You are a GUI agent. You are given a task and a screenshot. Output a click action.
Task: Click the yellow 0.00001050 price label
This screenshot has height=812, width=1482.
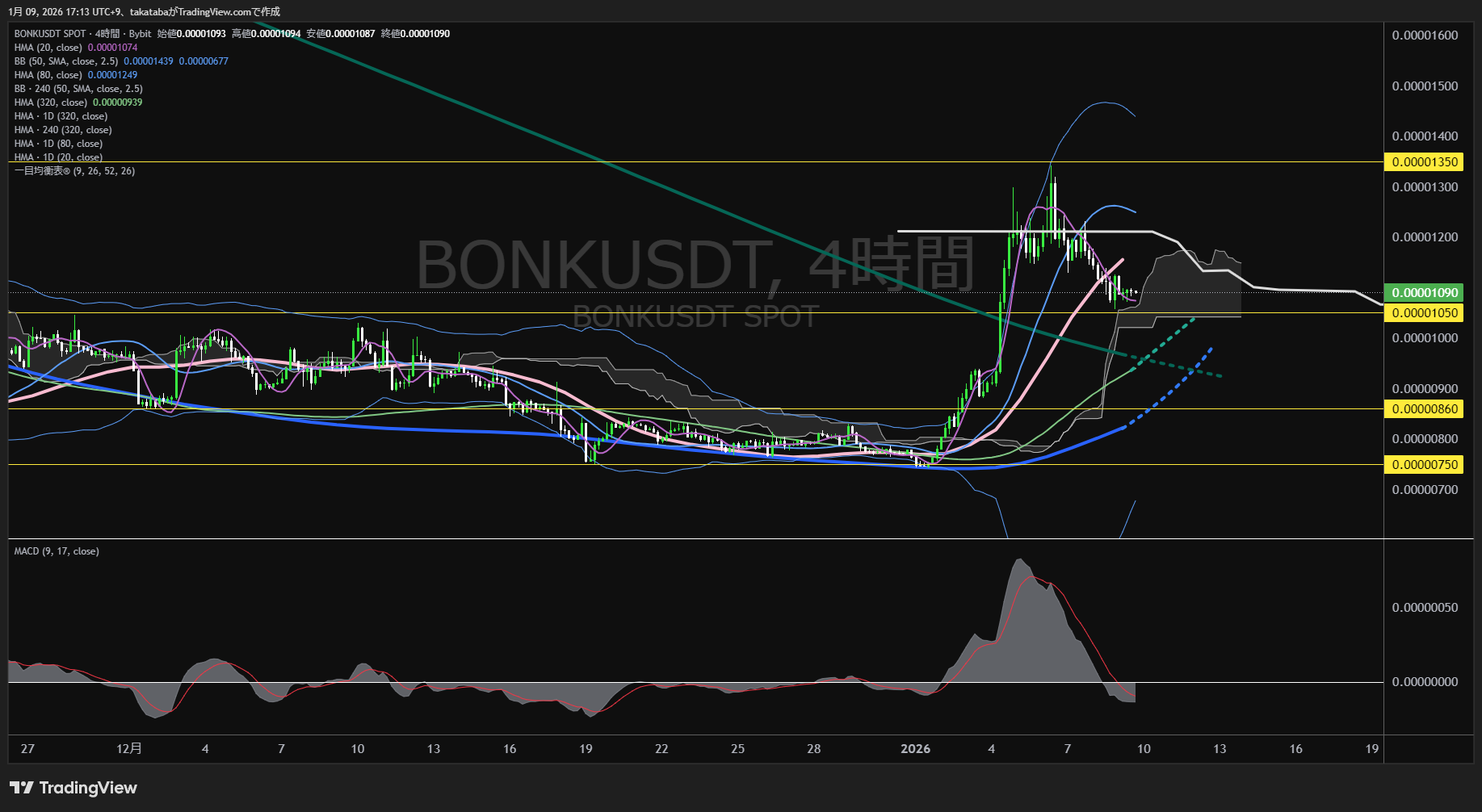click(1425, 313)
